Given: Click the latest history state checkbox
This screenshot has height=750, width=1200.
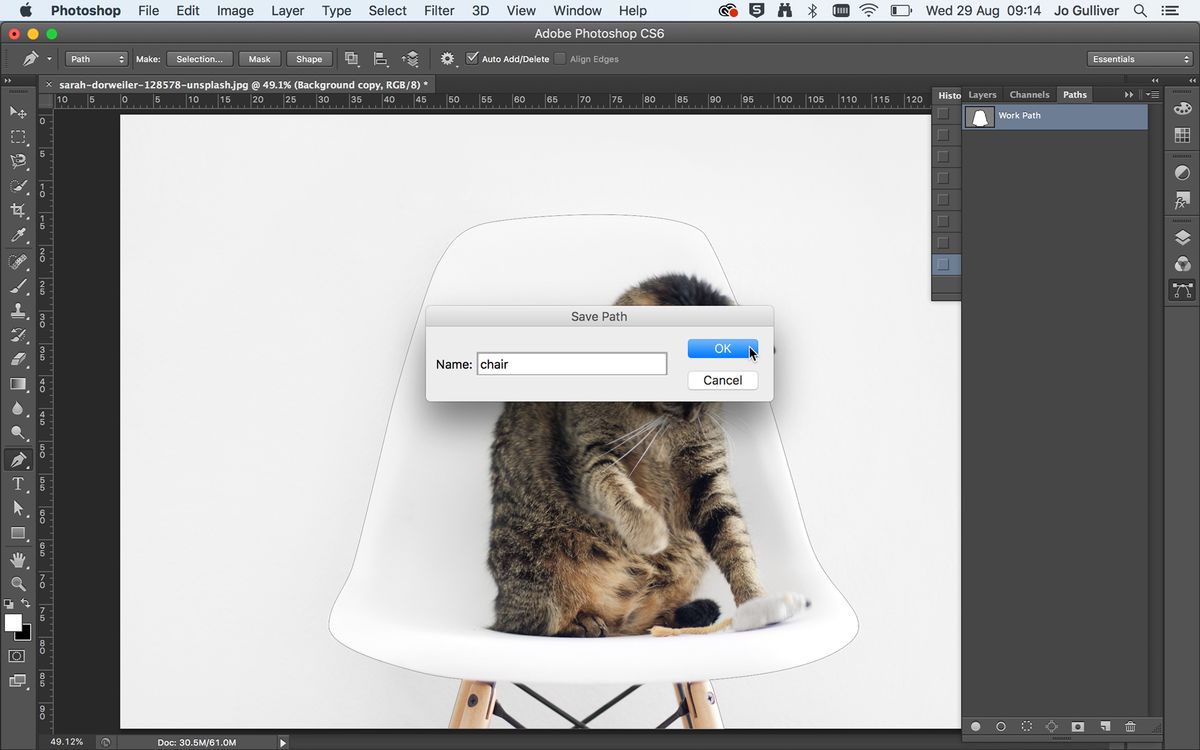Looking at the screenshot, I should tap(943, 265).
